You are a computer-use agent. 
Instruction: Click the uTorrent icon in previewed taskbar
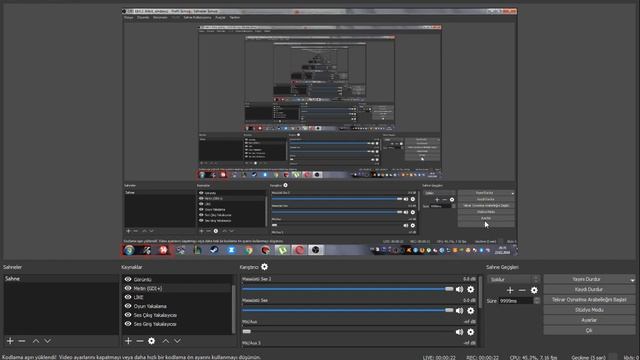(282, 250)
